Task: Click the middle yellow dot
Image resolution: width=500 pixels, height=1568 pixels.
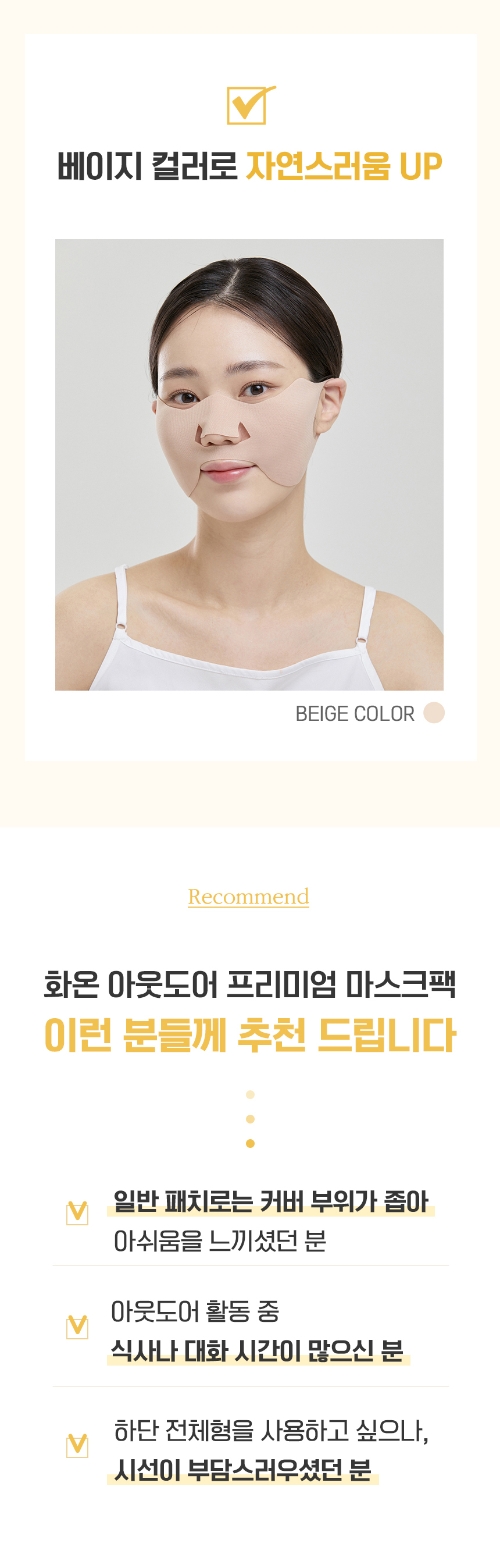Action: coord(250,1119)
